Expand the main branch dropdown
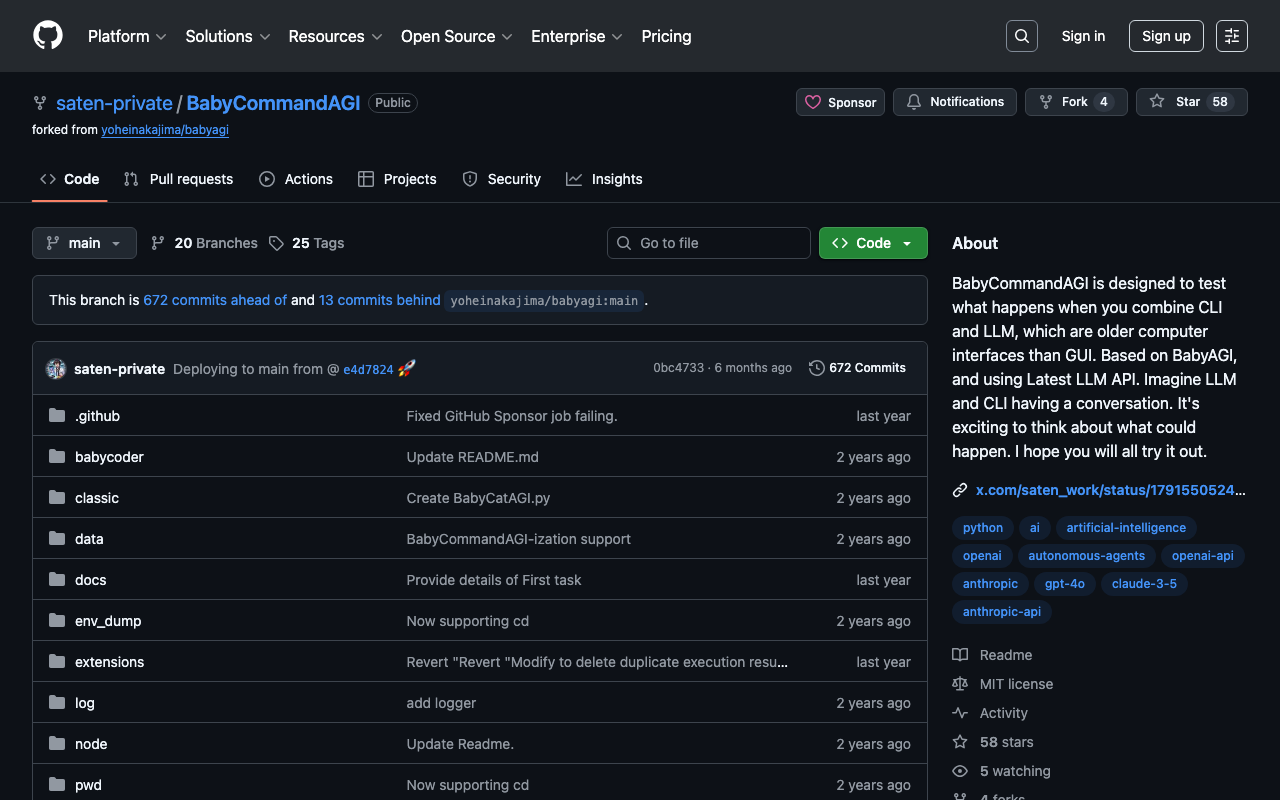Image resolution: width=1280 pixels, height=800 pixels. coord(84,243)
